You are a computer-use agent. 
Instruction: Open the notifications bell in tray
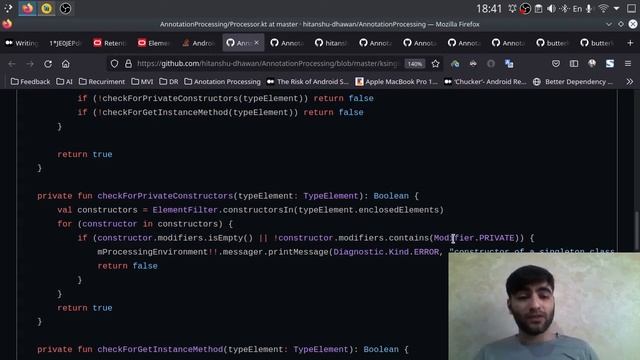512,9
